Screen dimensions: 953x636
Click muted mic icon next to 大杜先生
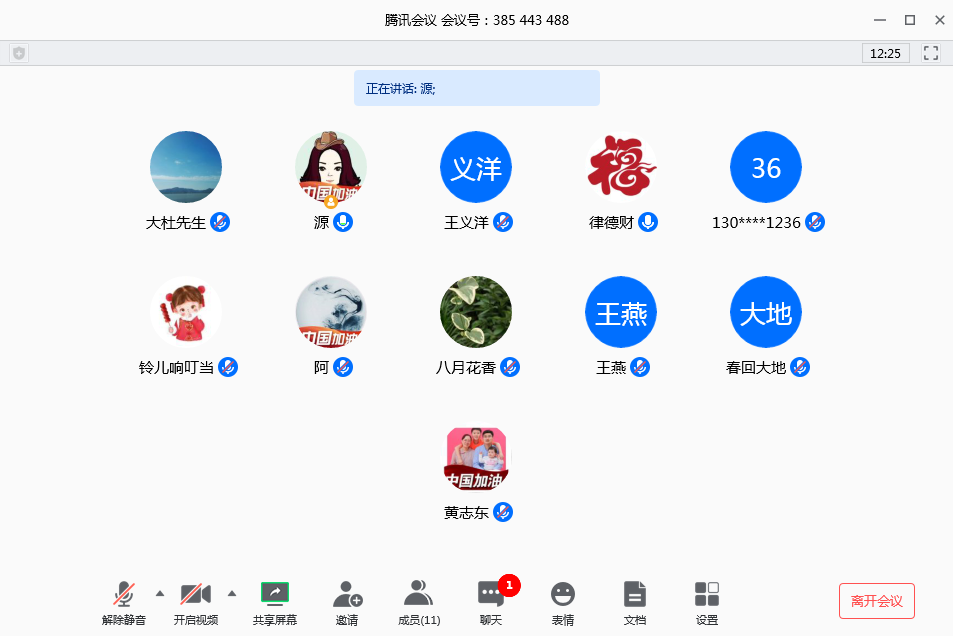click(220, 223)
